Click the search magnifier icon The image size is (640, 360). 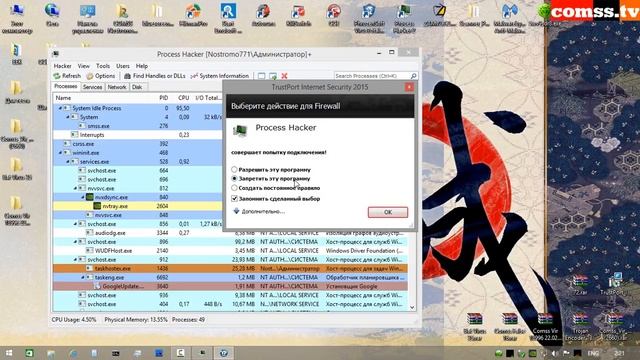413,76
